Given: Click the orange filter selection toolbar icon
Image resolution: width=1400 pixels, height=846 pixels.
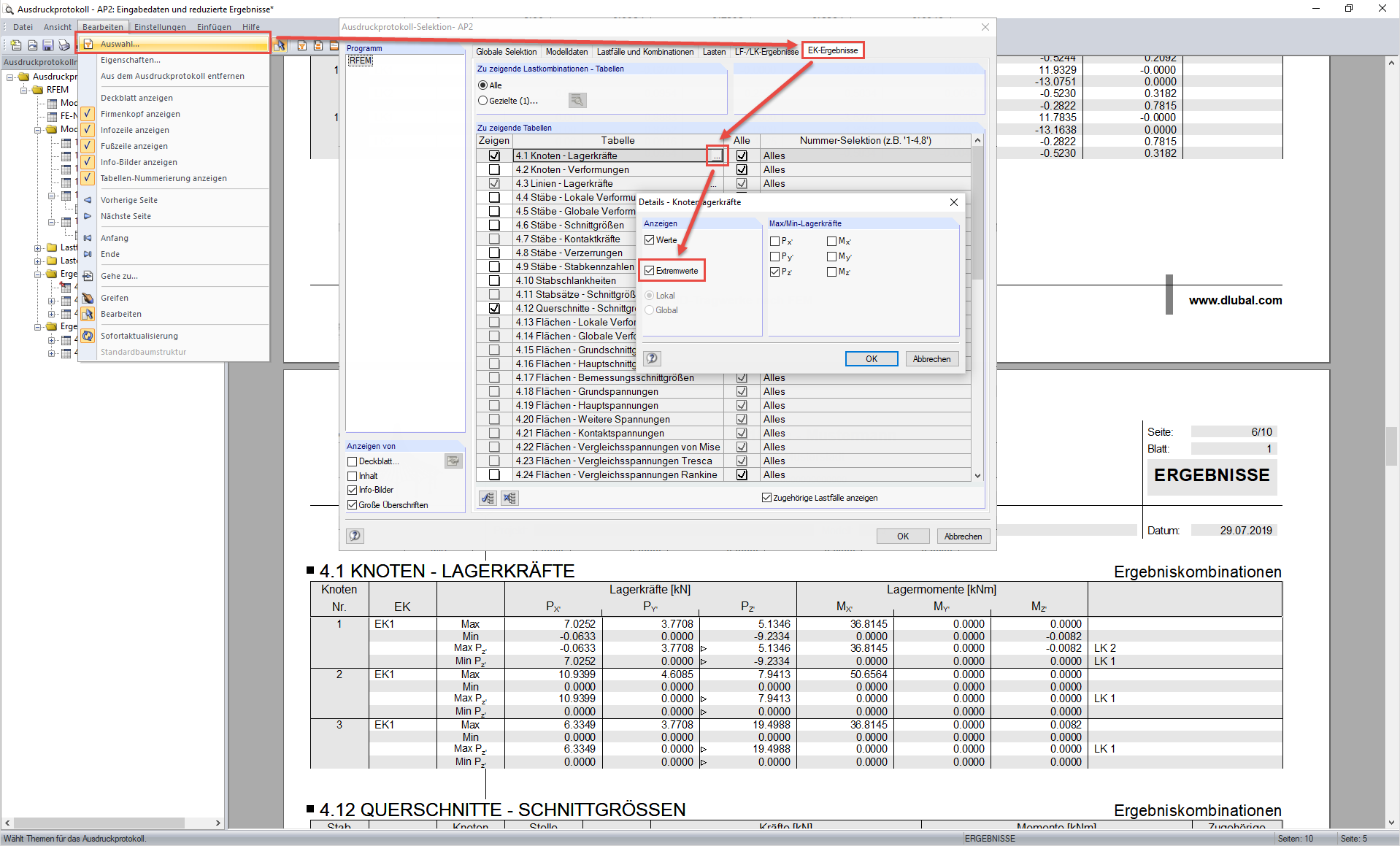Looking at the screenshot, I should (x=302, y=45).
